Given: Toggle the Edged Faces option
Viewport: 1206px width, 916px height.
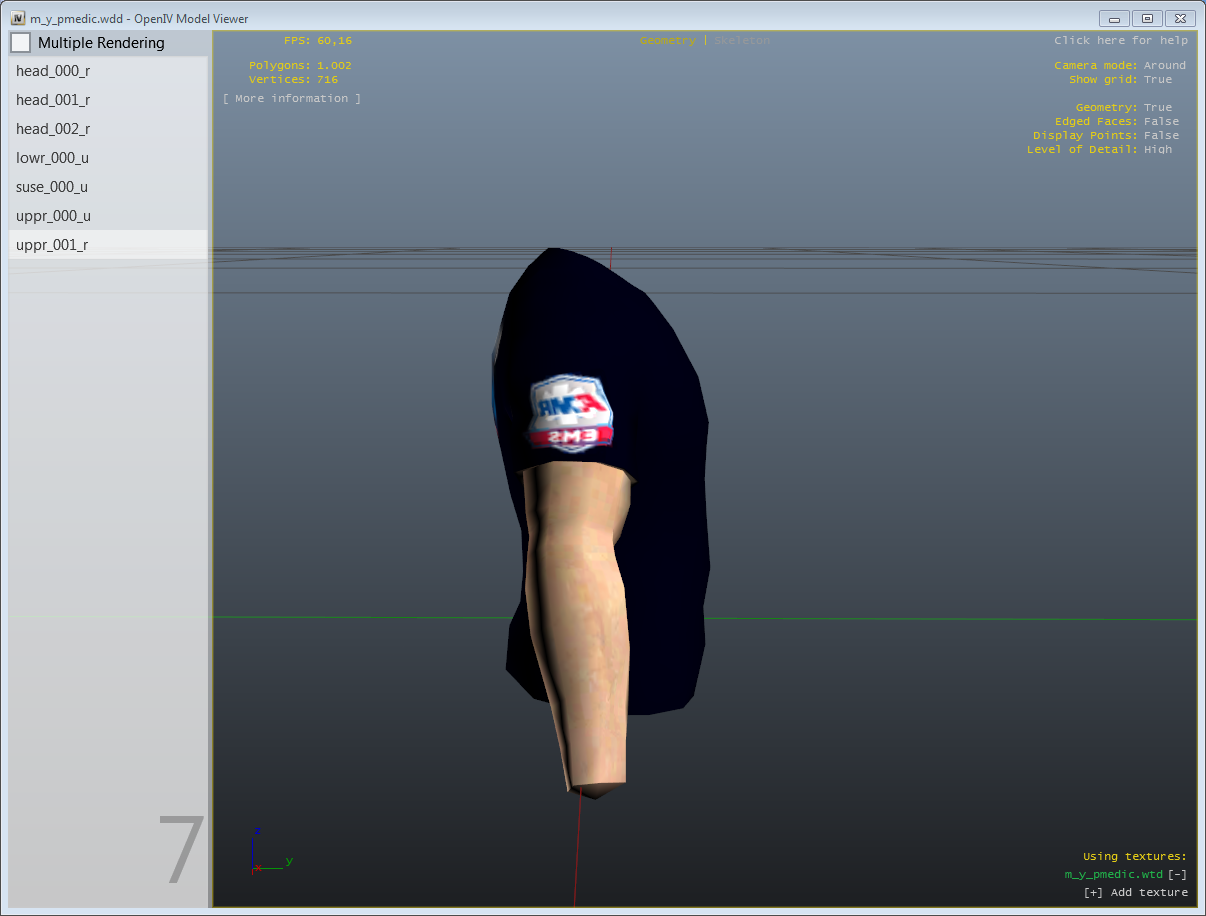Looking at the screenshot, I should pyautogui.click(x=1161, y=122).
